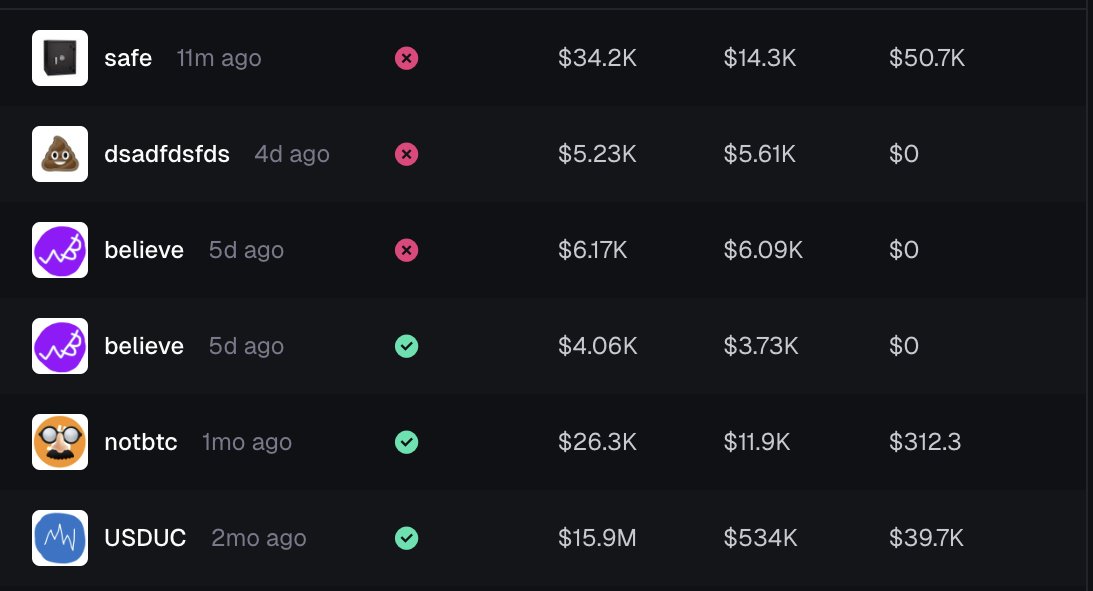Click the poop emoji token icon
Image resolution: width=1093 pixels, height=591 pixels.
pyautogui.click(x=60, y=154)
